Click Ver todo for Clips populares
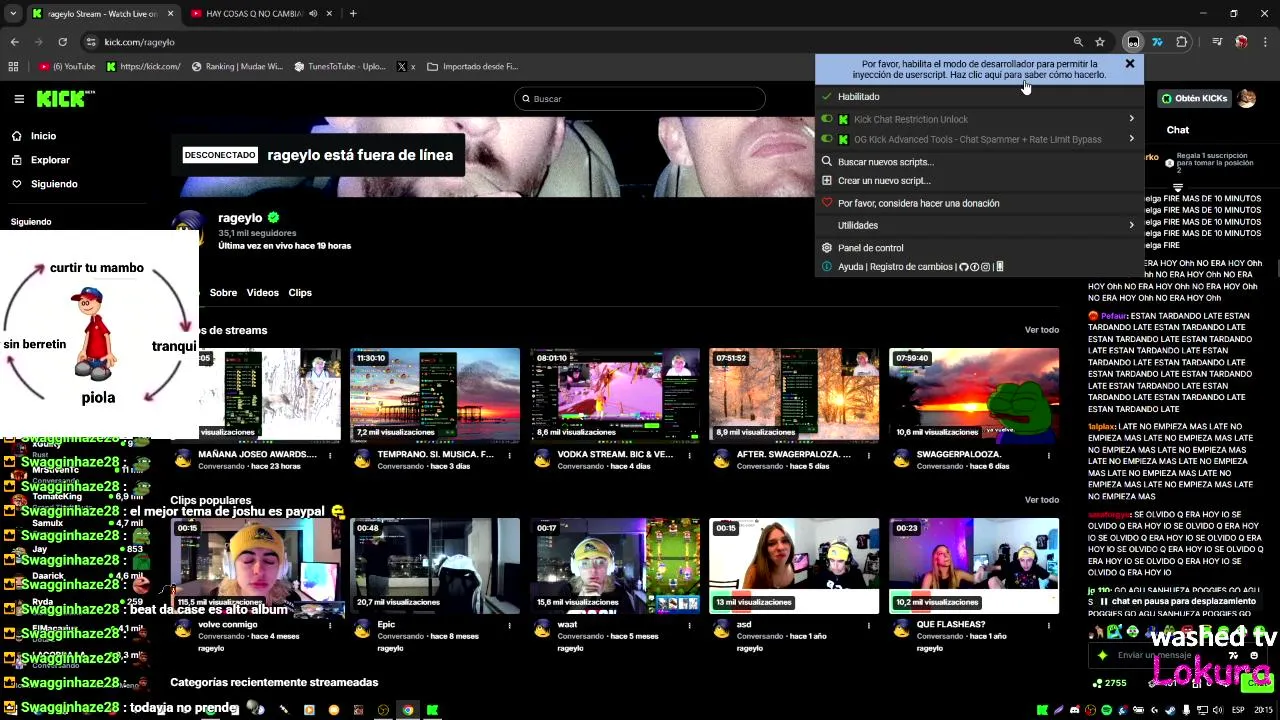The width and height of the screenshot is (1280, 720). 1041,500
